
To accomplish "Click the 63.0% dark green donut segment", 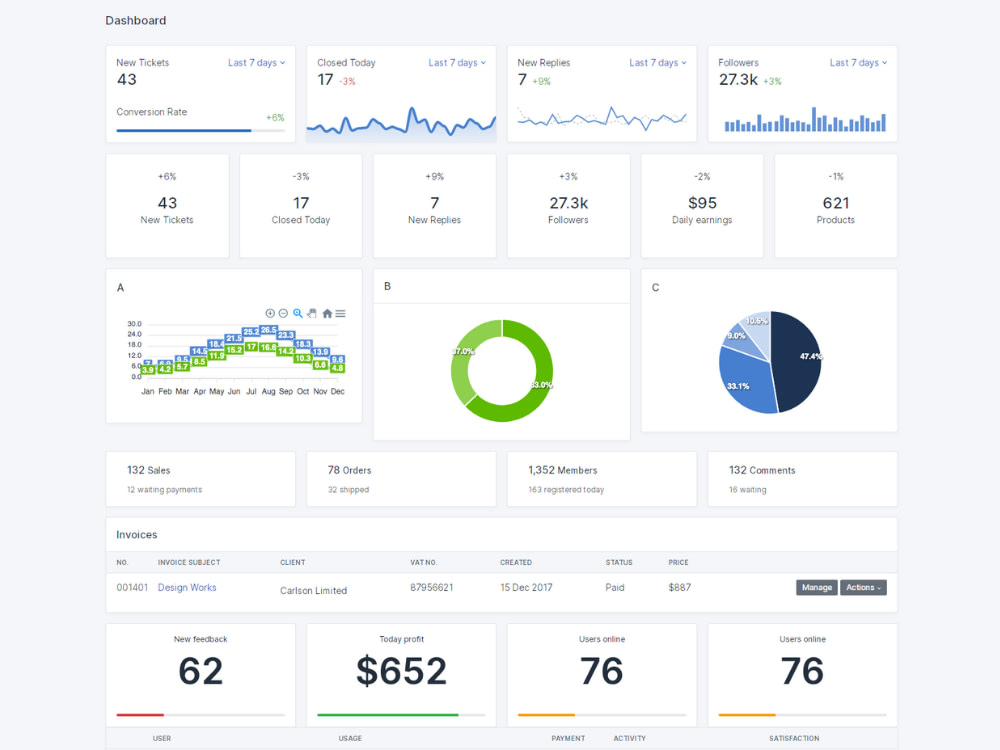I will (539, 389).
